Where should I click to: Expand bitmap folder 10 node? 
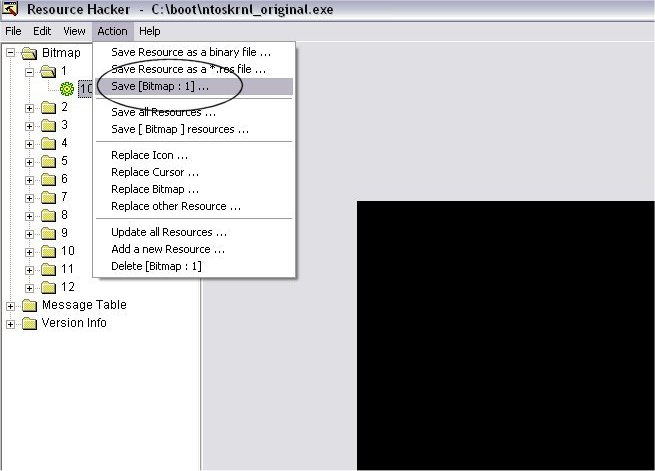tap(29, 252)
